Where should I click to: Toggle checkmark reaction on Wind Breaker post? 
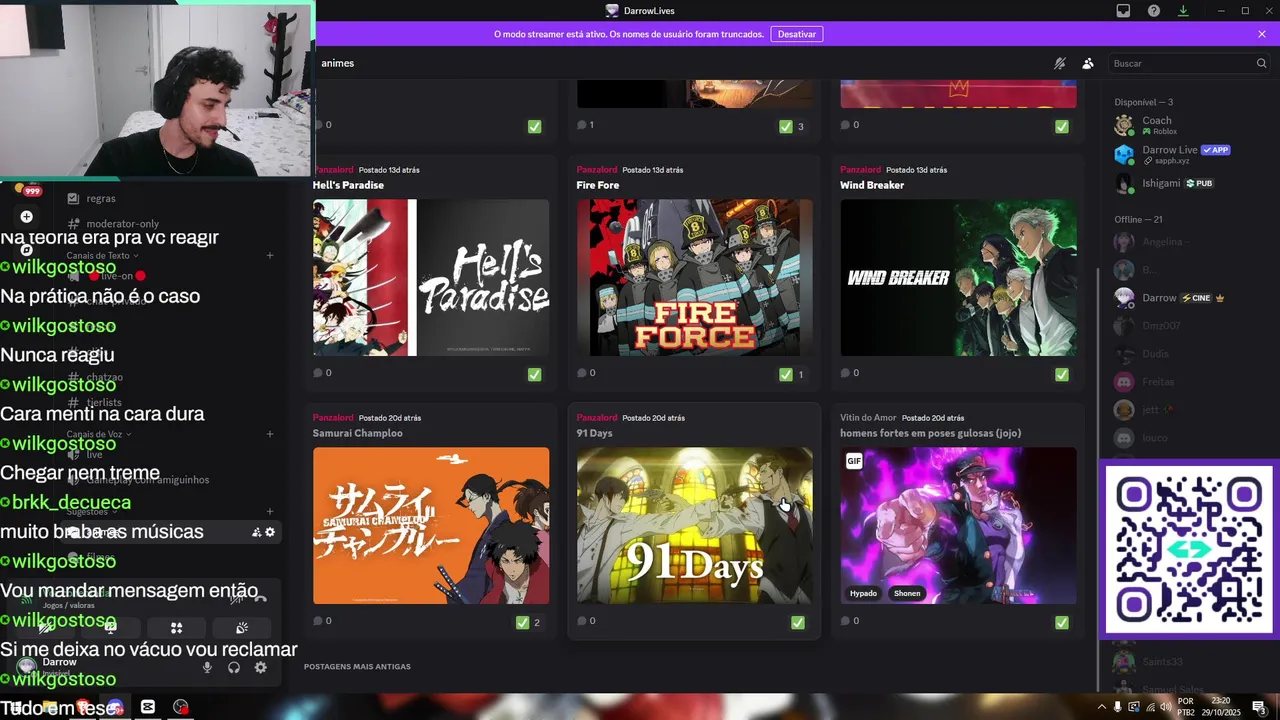pyautogui.click(x=1062, y=374)
